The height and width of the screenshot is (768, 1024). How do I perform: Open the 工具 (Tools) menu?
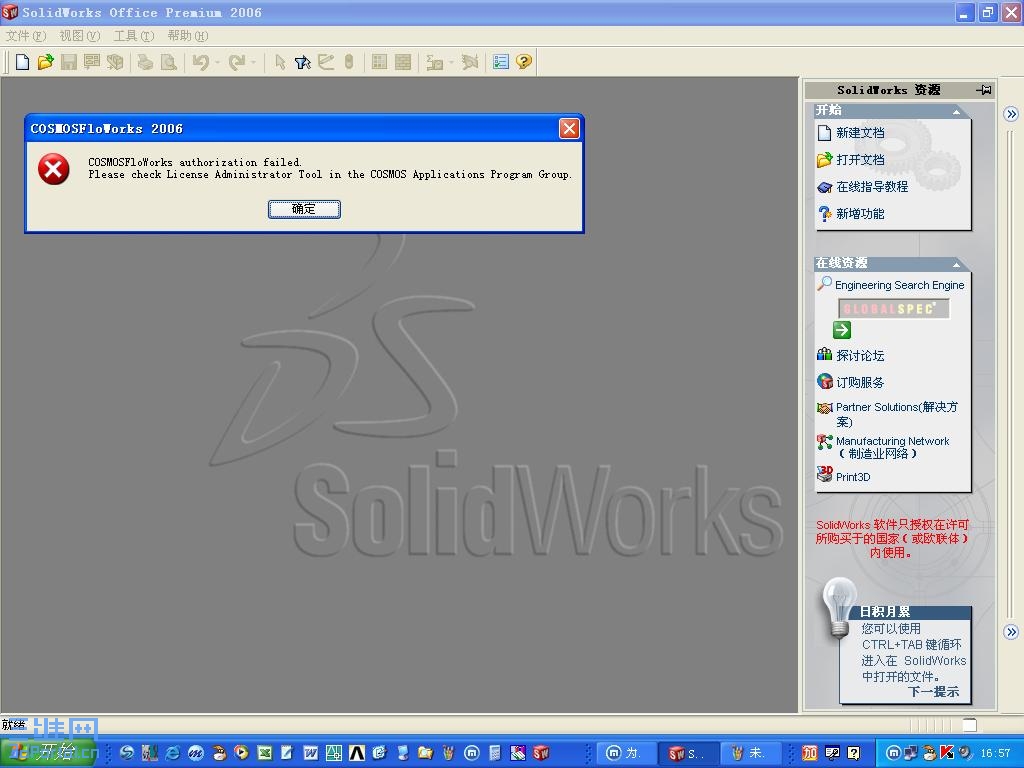pos(134,35)
